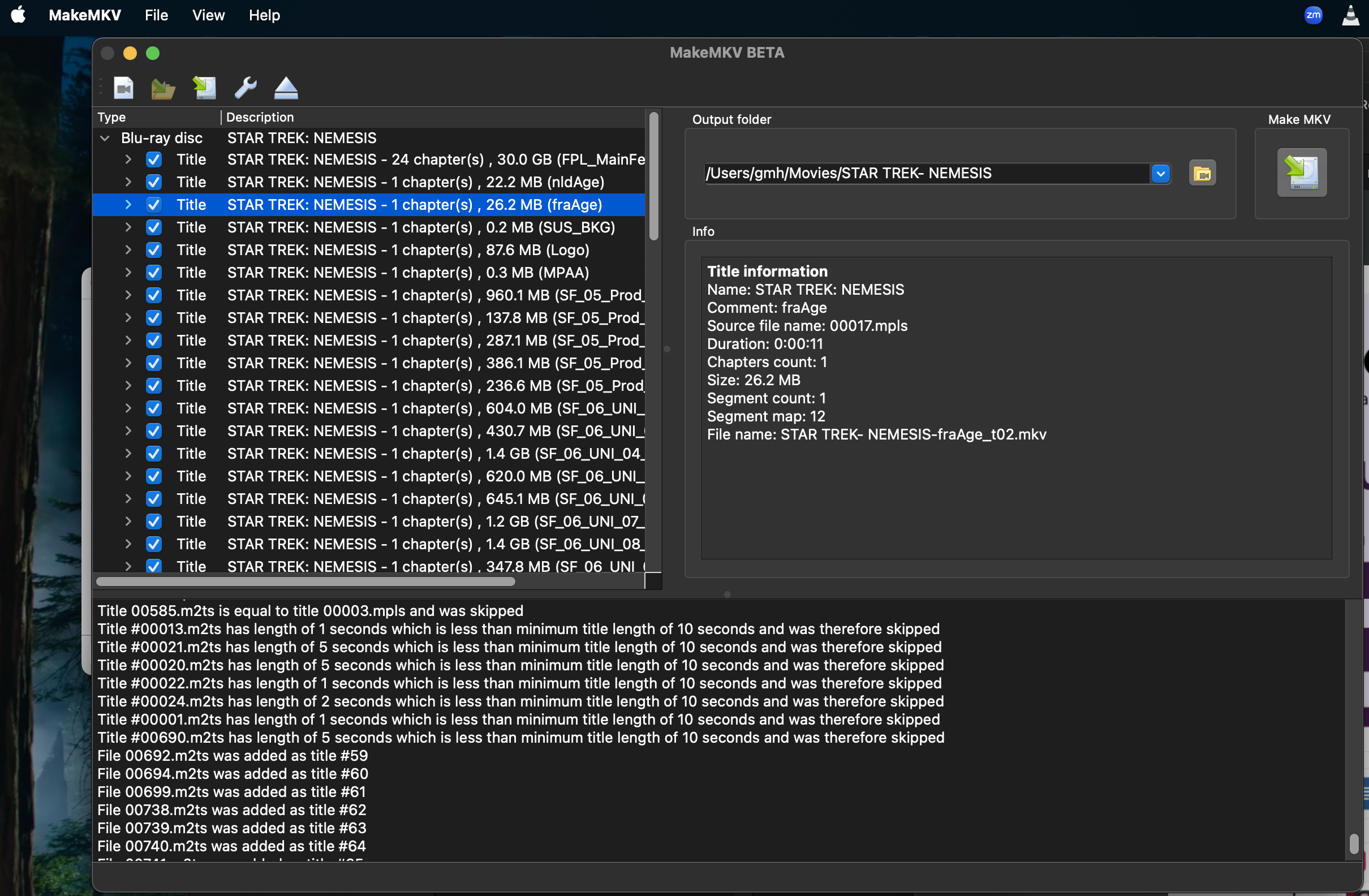Select the 347.8 MB title row
The image size is (1369, 896).
(x=369, y=566)
